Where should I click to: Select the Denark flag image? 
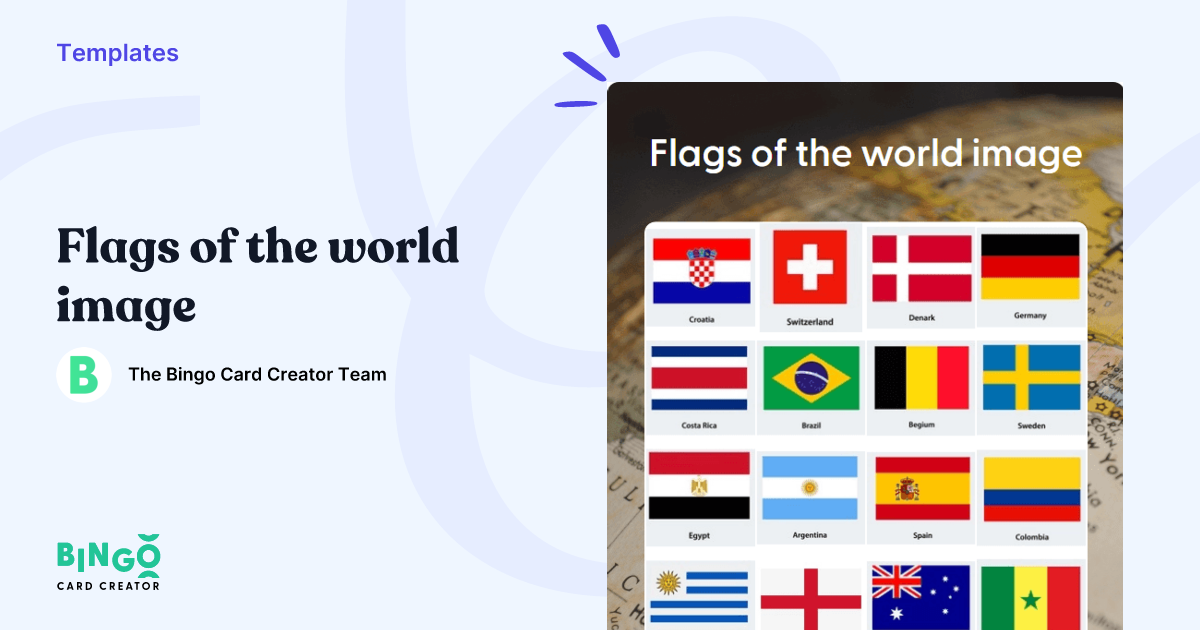[920, 270]
